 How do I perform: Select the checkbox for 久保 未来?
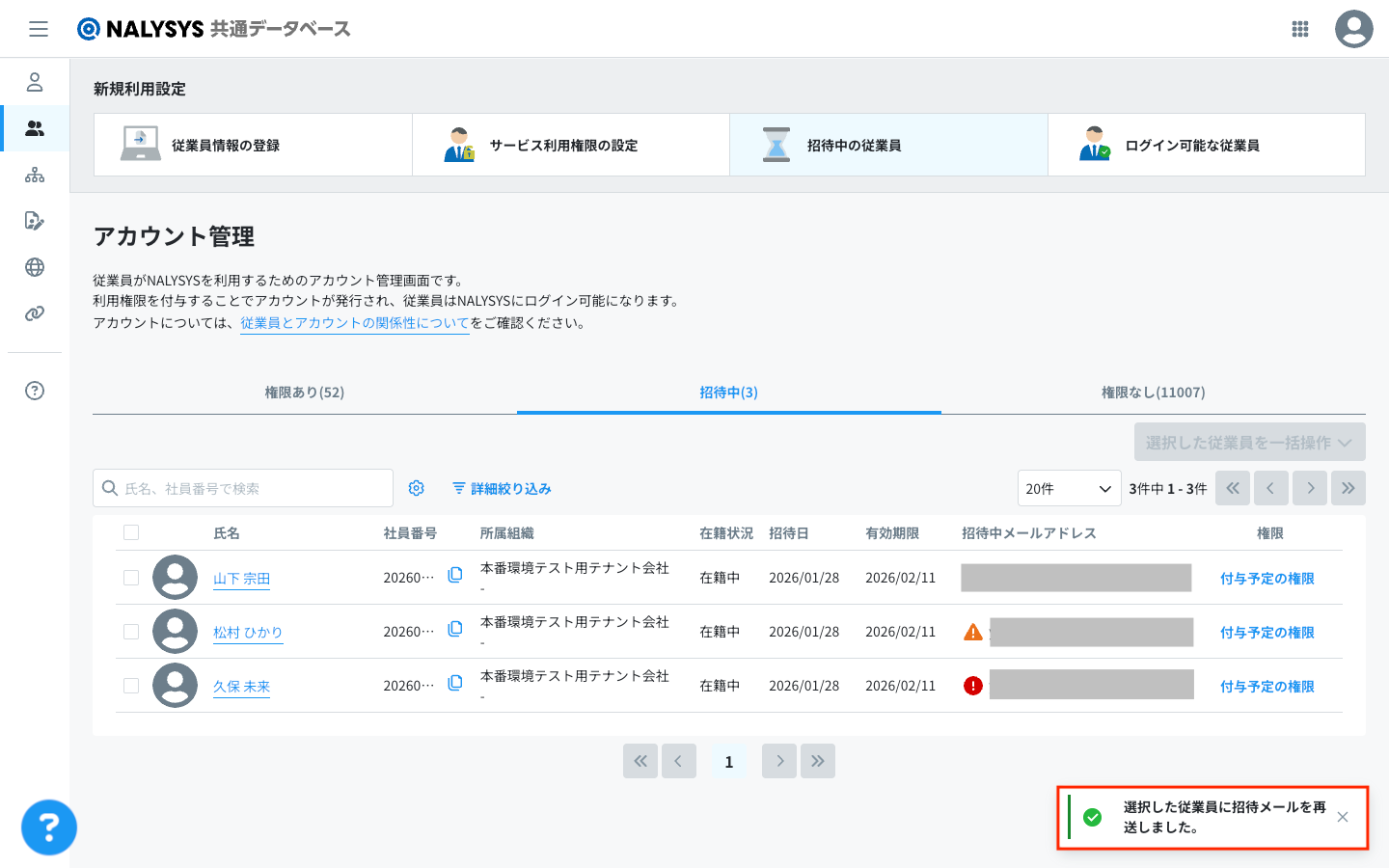click(x=131, y=686)
